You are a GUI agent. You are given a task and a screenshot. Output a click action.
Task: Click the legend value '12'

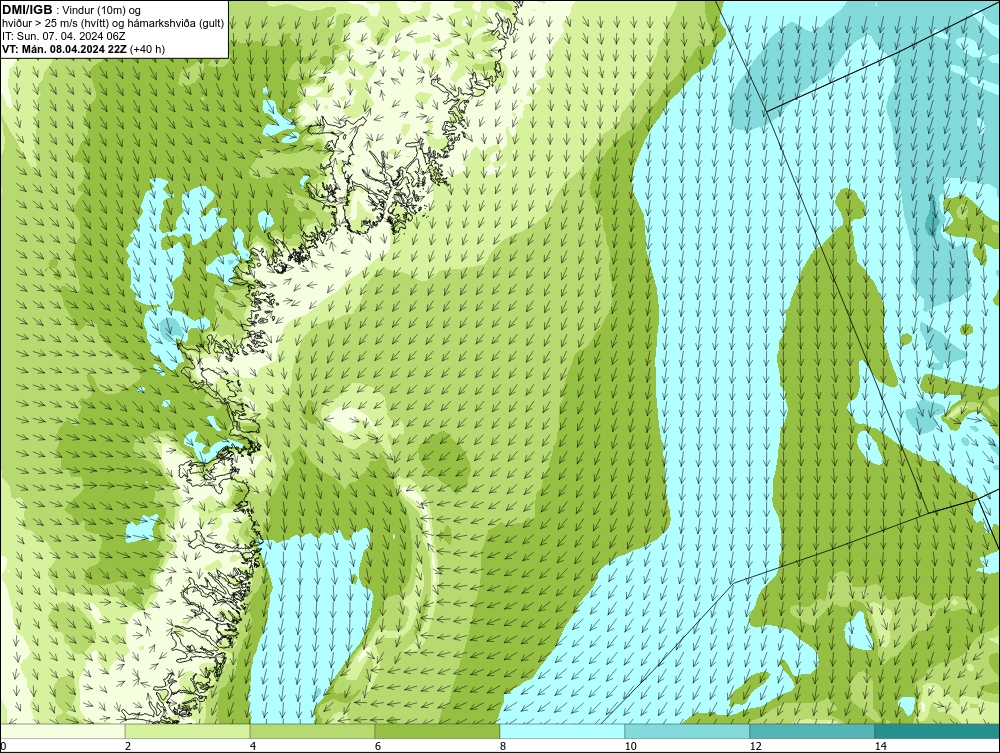click(x=756, y=746)
